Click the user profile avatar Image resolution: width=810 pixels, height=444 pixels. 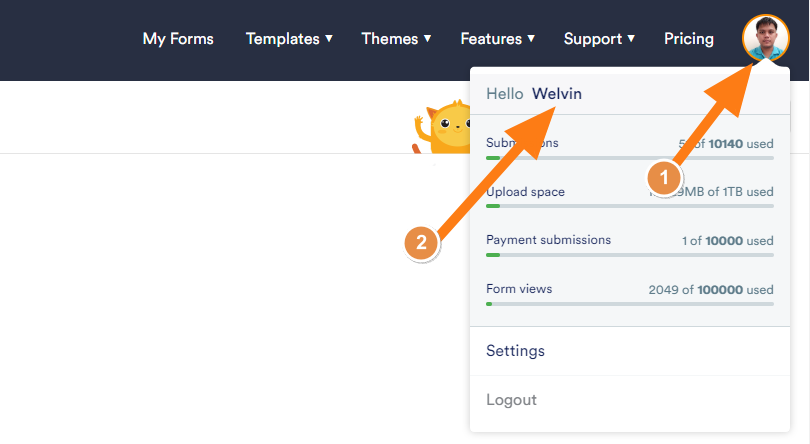pyautogui.click(x=766, y=39)
